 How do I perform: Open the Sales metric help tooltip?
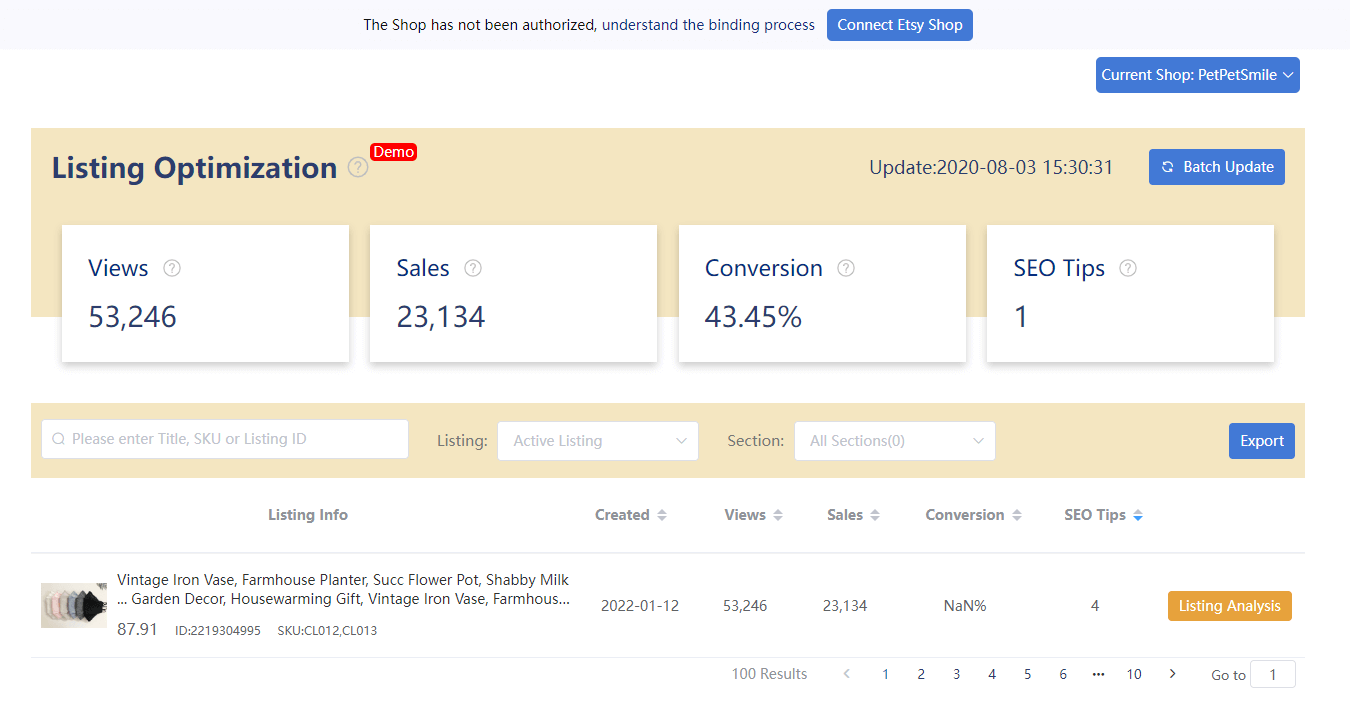pyautogui.click(x=472, y=268)
